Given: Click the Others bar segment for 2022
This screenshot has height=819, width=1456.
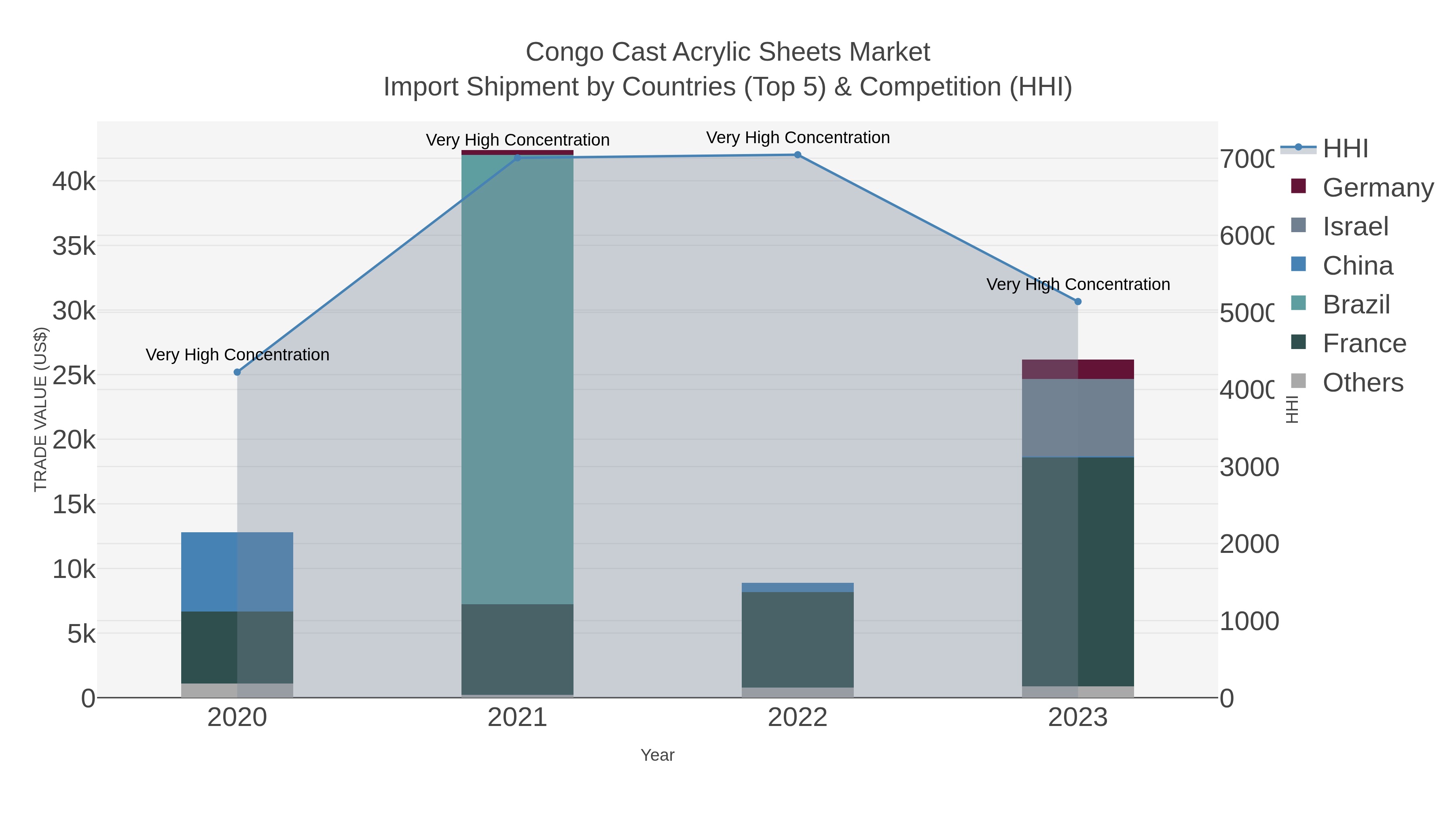Looking at the screenshot, I should (x=798, y=692).
